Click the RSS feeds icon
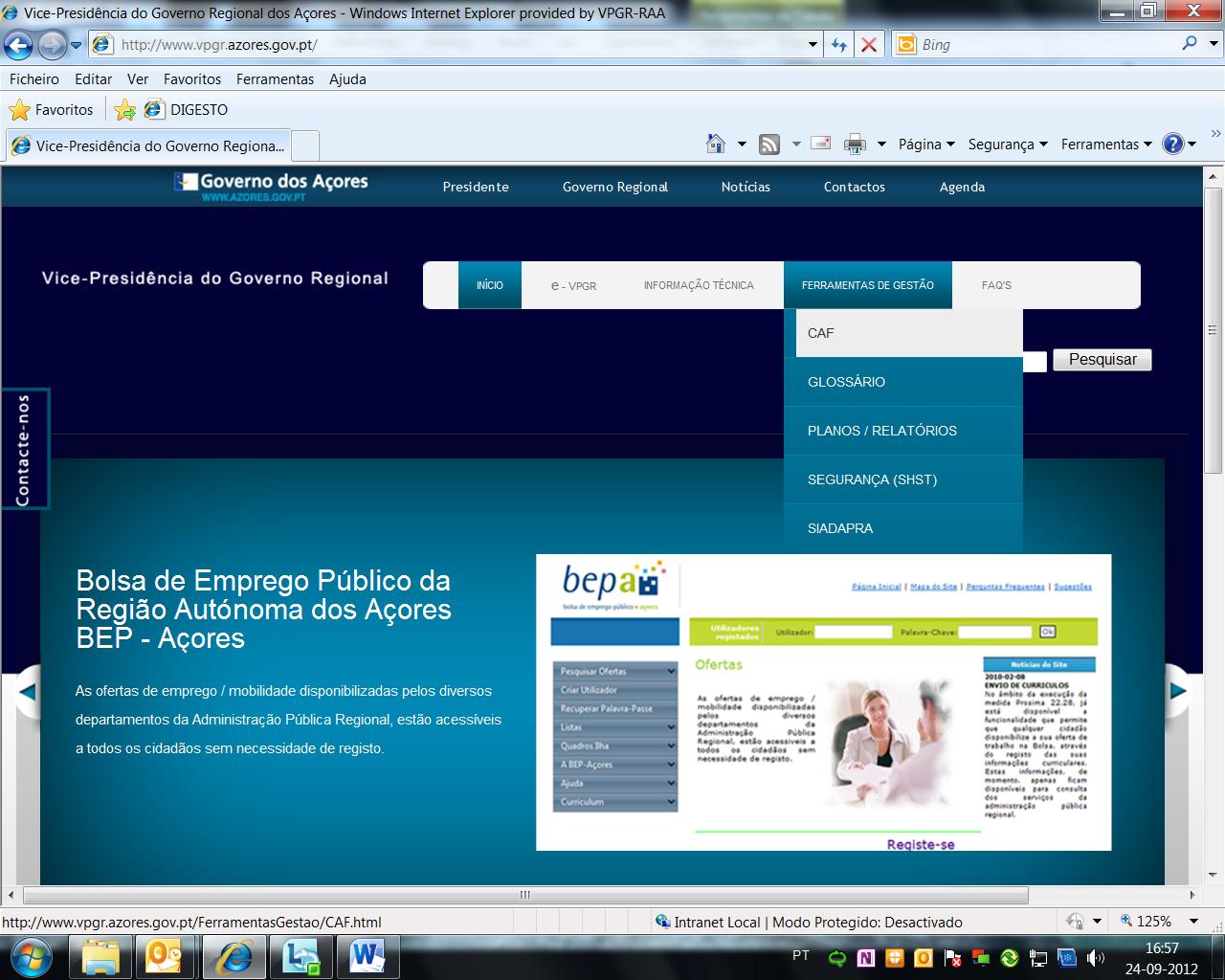The image size is (1225, 980). [x=768, y=145]
